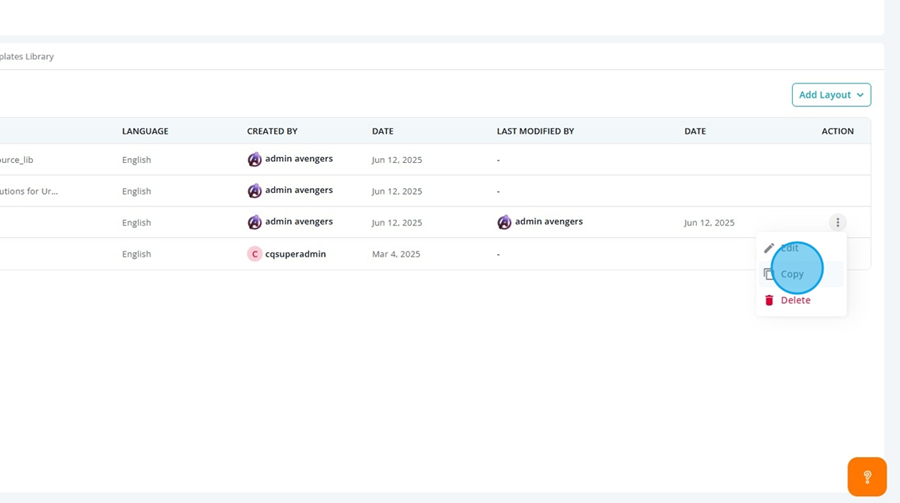Click the Add Layout chevron arrow
The height and width of the screenshot is (503, 900).
point(860,95)
